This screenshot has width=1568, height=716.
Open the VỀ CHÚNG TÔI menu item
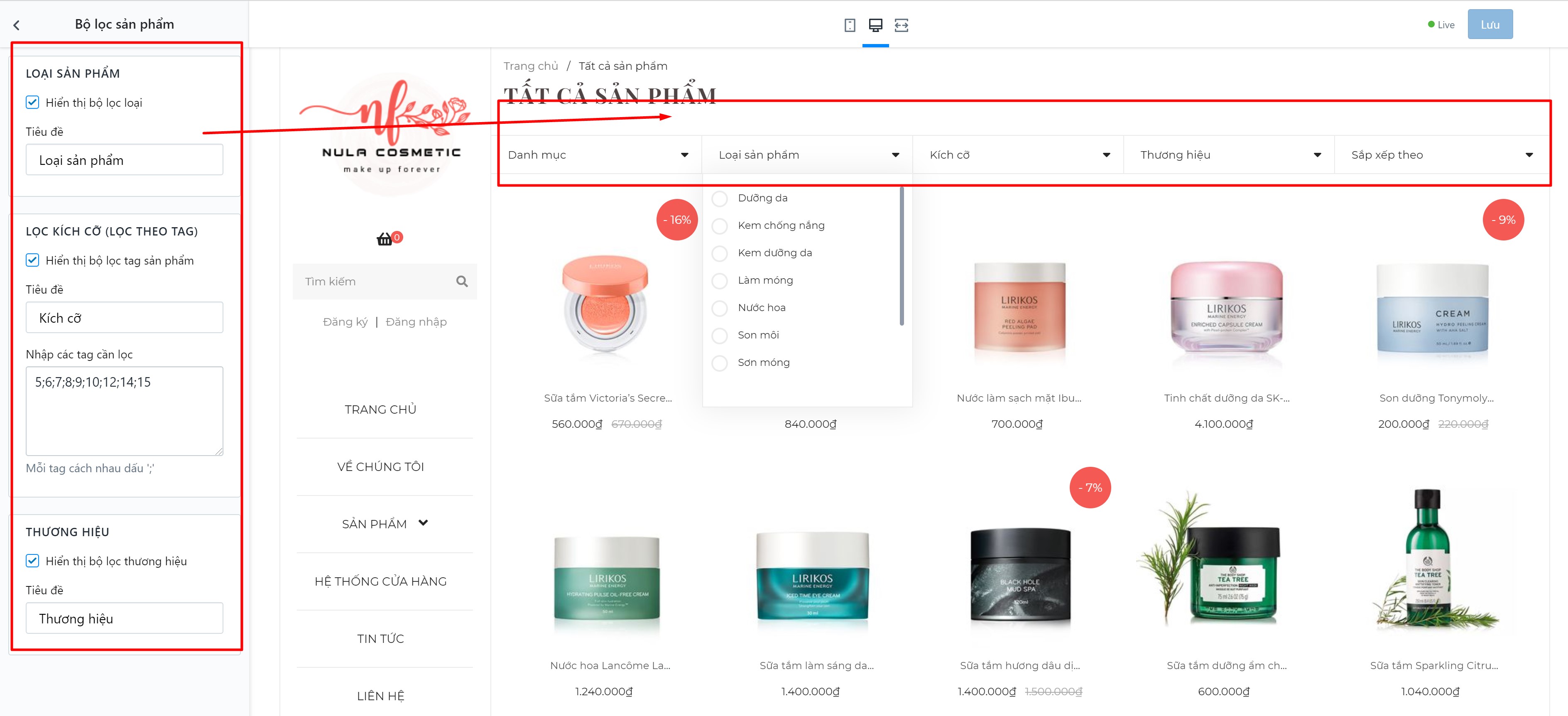(380, 467)
